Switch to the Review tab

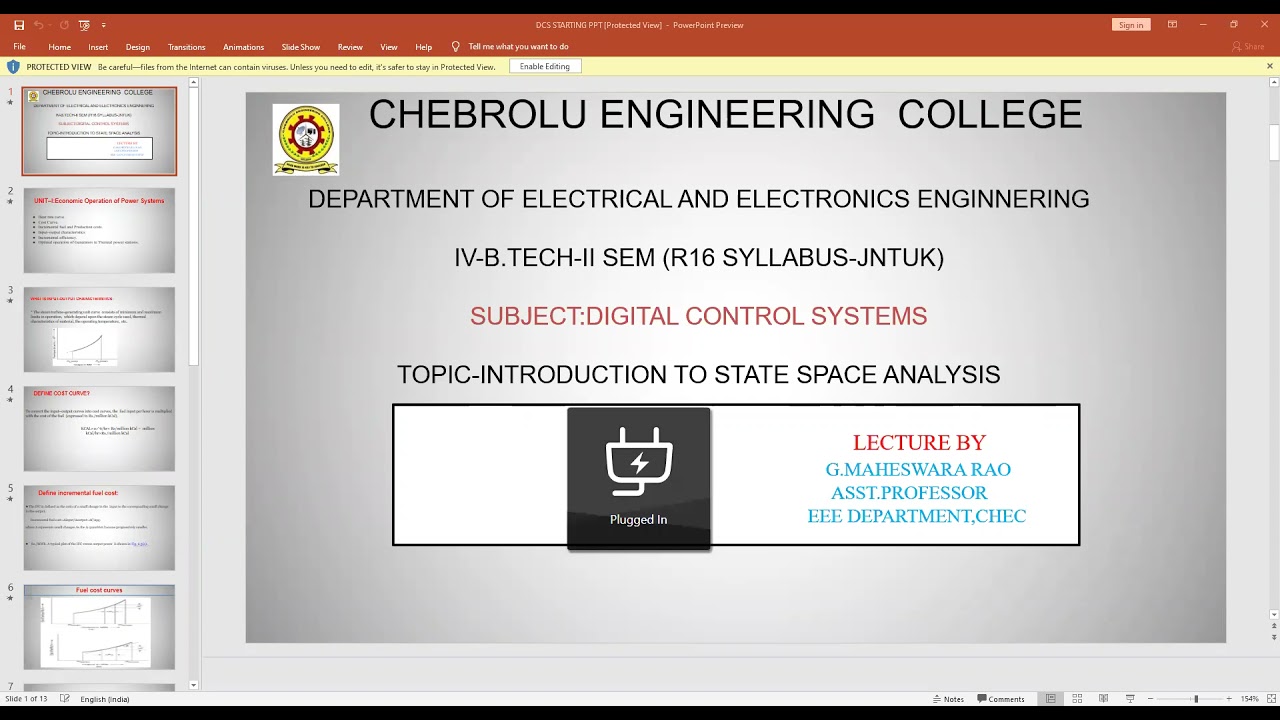pos(350,47)
